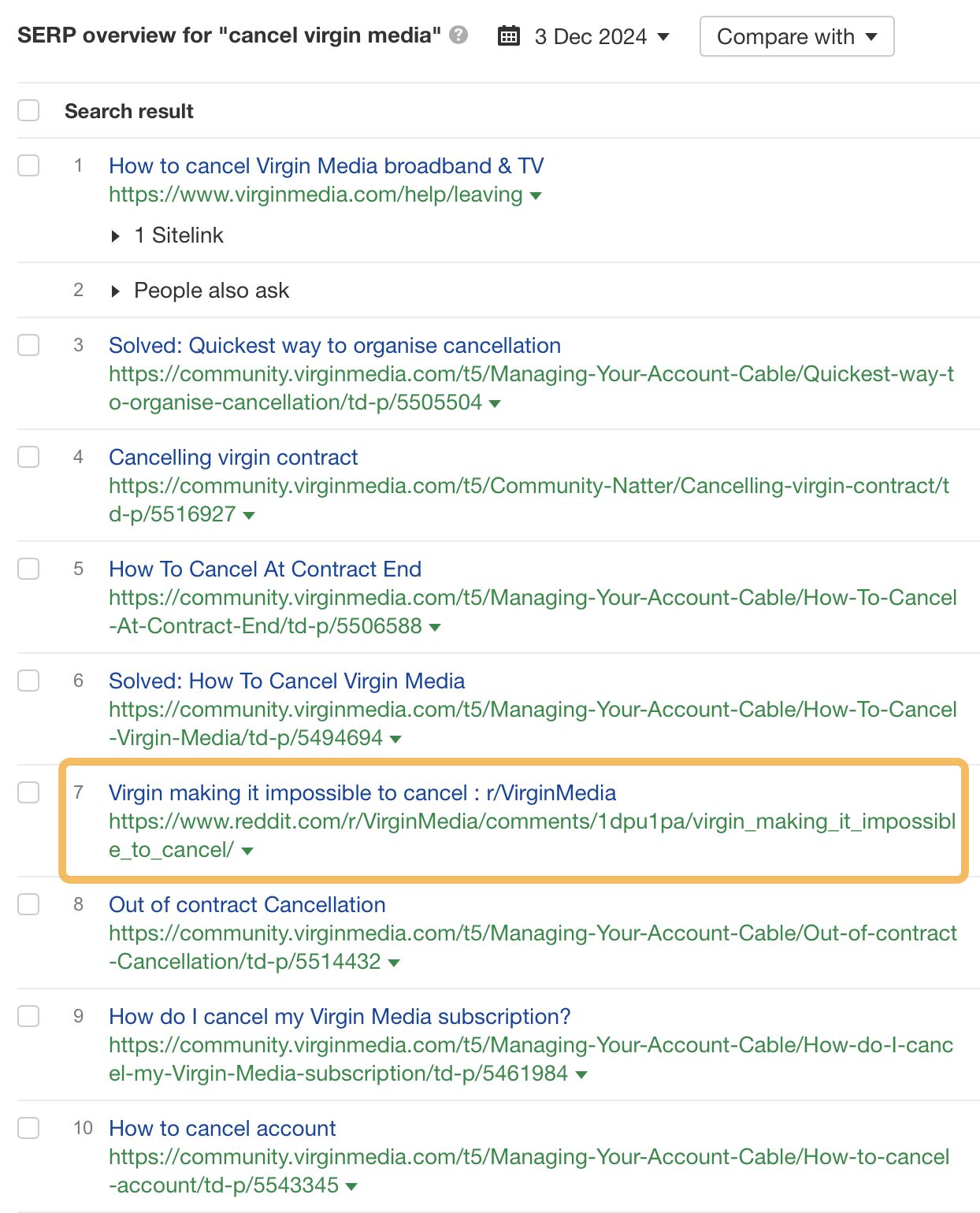
Task: Check the checkbox in the Search result header
Action: click(28, 110)
